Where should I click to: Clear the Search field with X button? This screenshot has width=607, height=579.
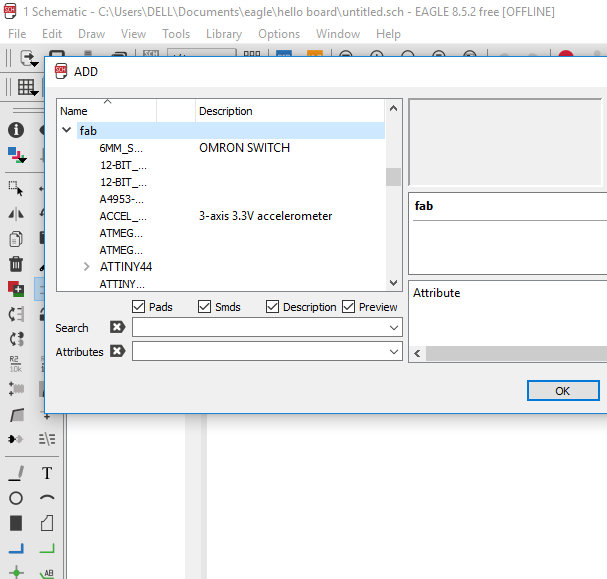117,327
